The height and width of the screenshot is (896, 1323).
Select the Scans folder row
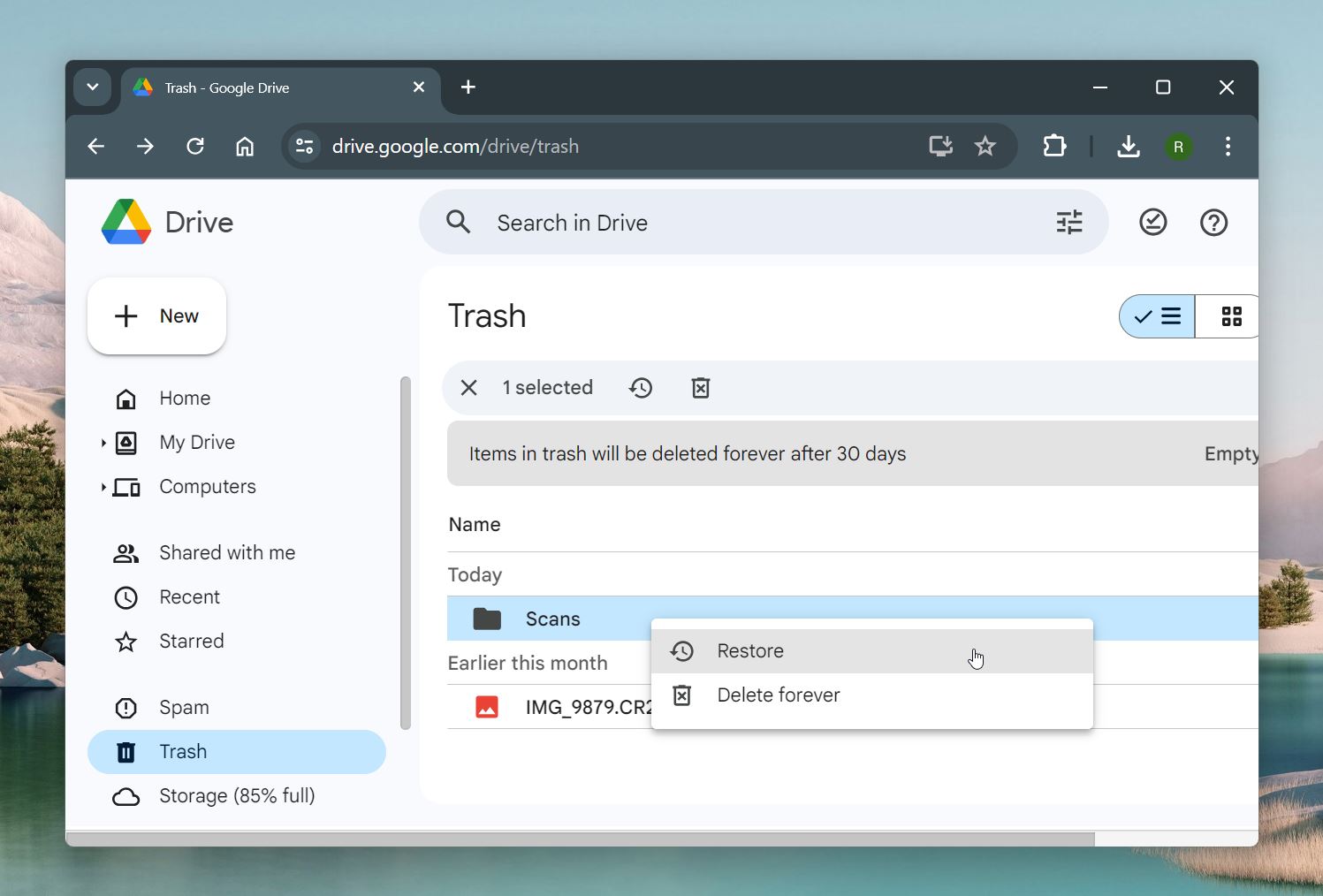(x=852, y=619)
